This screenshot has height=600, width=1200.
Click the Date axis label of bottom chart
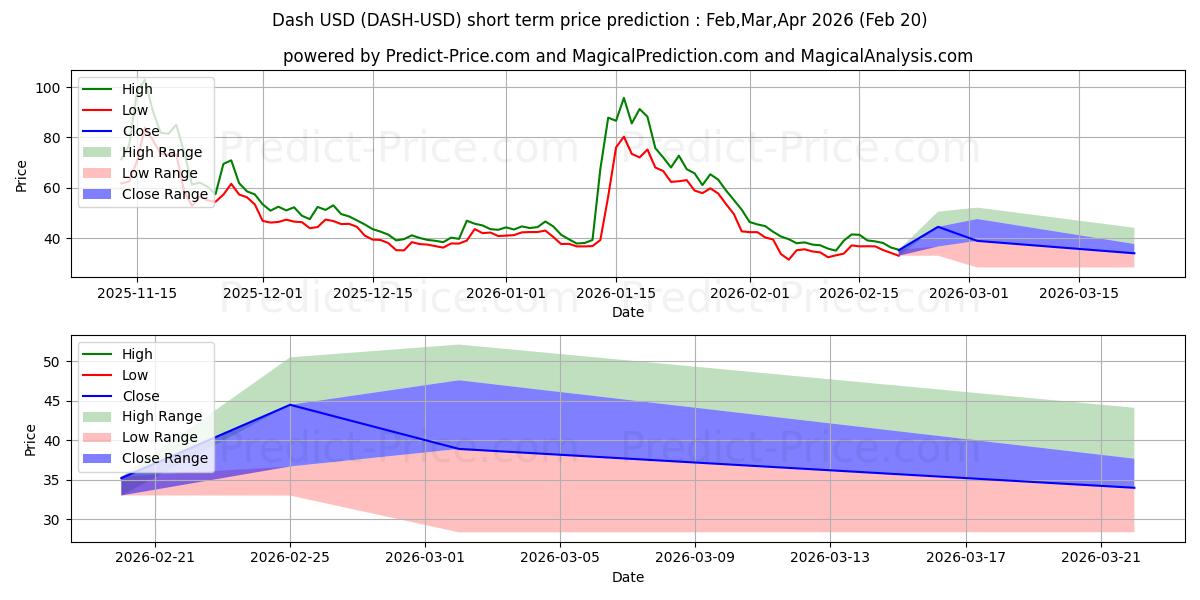coord(627,577)
